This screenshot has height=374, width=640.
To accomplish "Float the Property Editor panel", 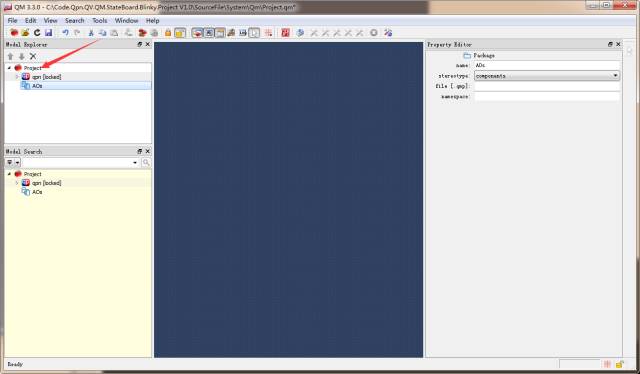I will [610, 44].
